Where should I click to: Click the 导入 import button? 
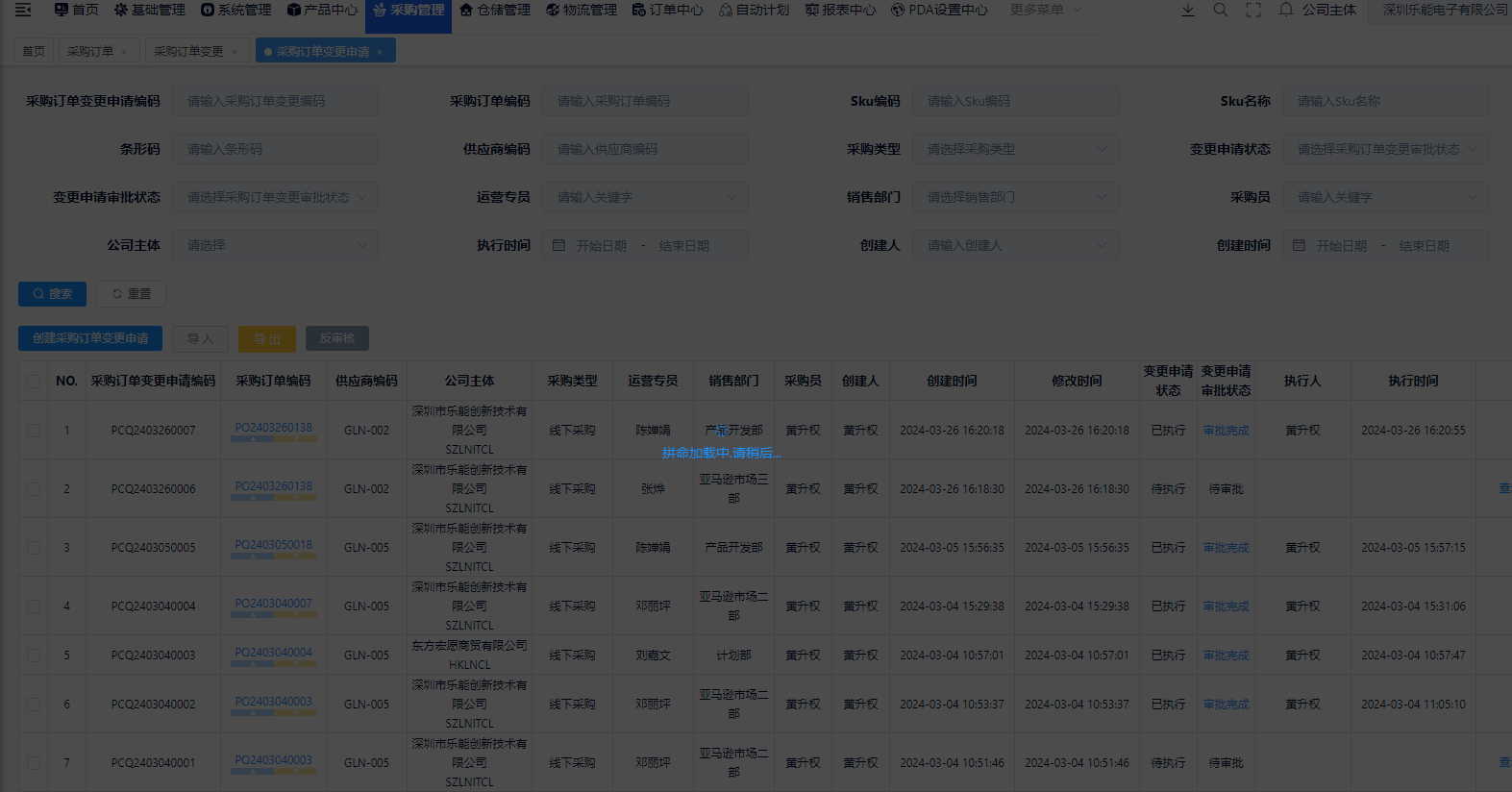pos(200,338)
